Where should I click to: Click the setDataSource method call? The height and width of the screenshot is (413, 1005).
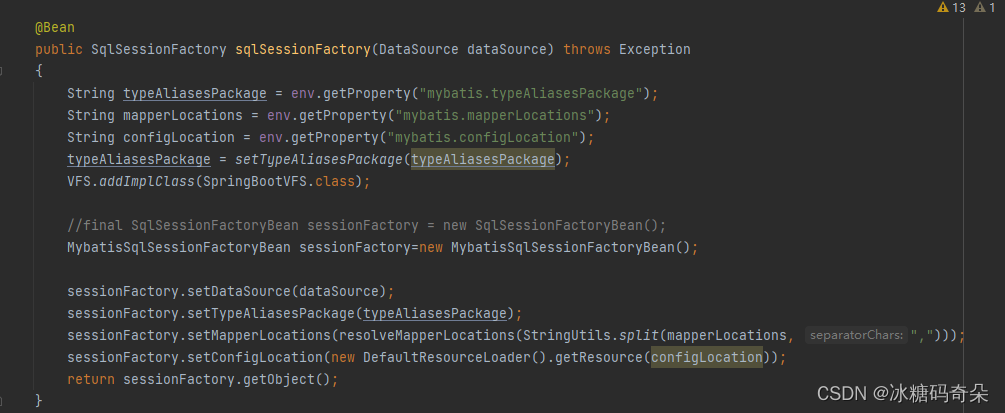point(238,291)
